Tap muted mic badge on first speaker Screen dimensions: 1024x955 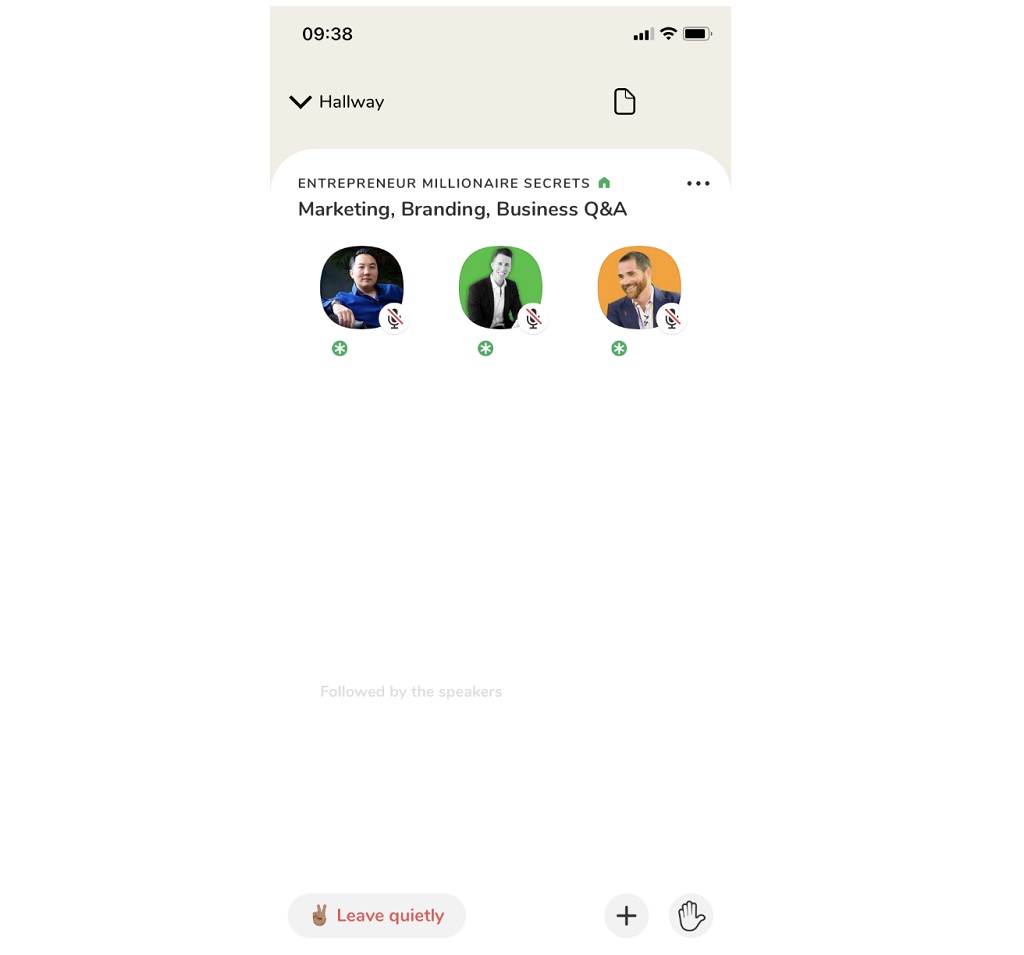point(394,319)
